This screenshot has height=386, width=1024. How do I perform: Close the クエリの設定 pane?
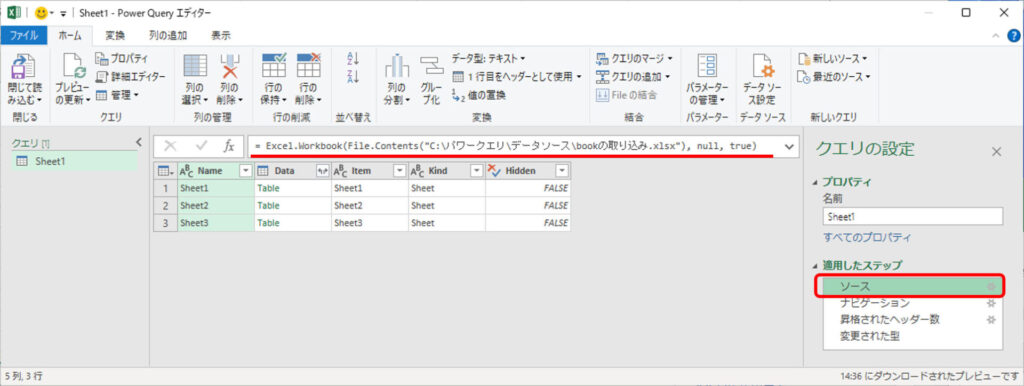997,152
